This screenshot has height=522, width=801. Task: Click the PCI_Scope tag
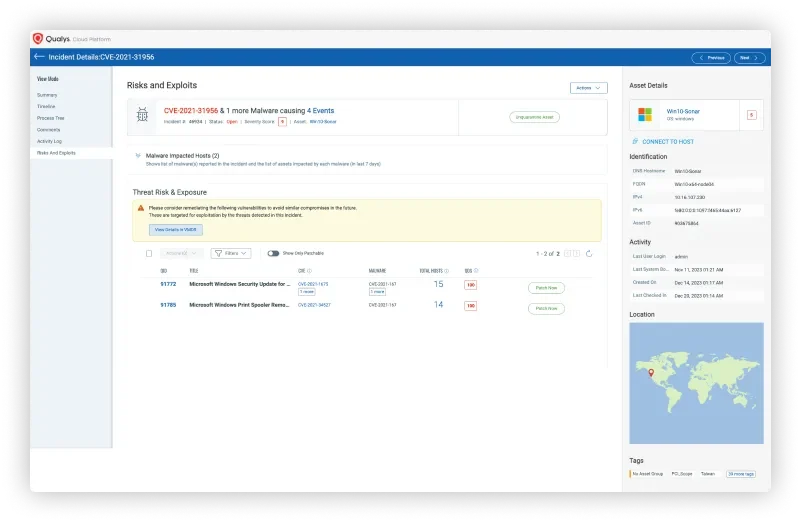pos(682,474)
